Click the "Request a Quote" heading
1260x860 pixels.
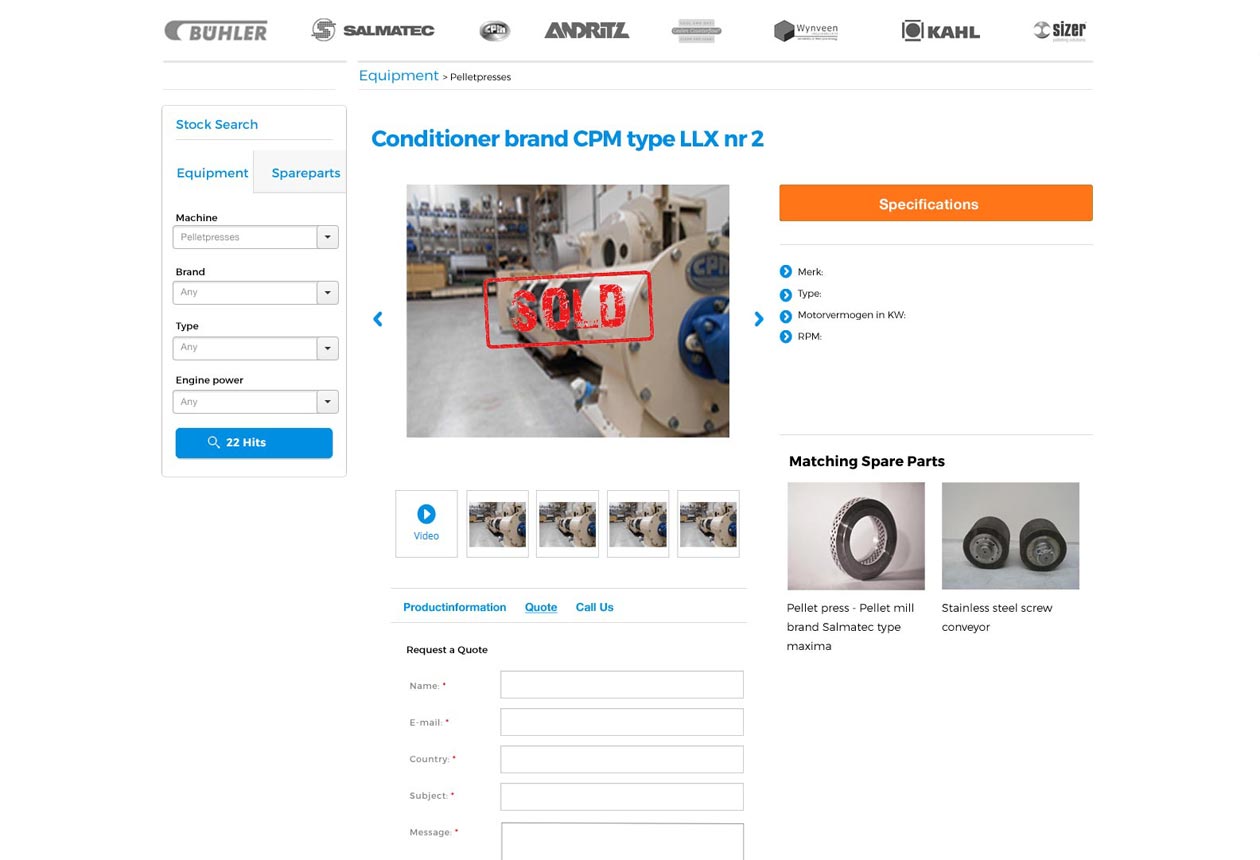pos(447,650)
